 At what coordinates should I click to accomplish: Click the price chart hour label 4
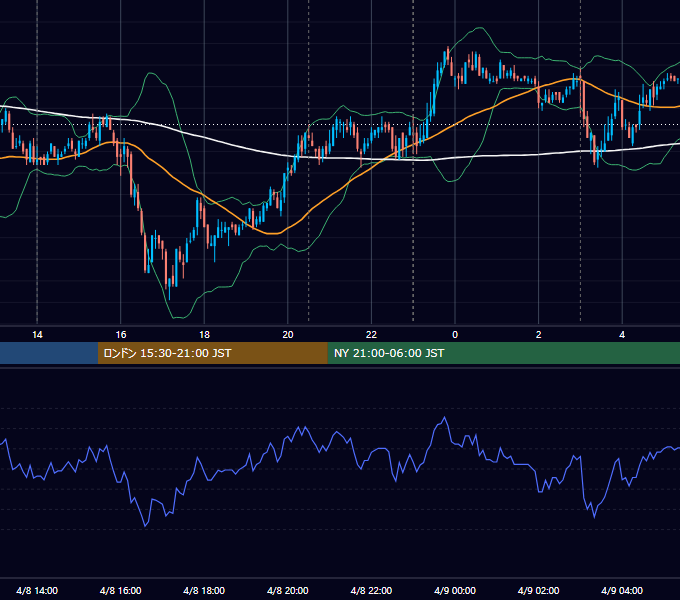[x=622, y=335]
